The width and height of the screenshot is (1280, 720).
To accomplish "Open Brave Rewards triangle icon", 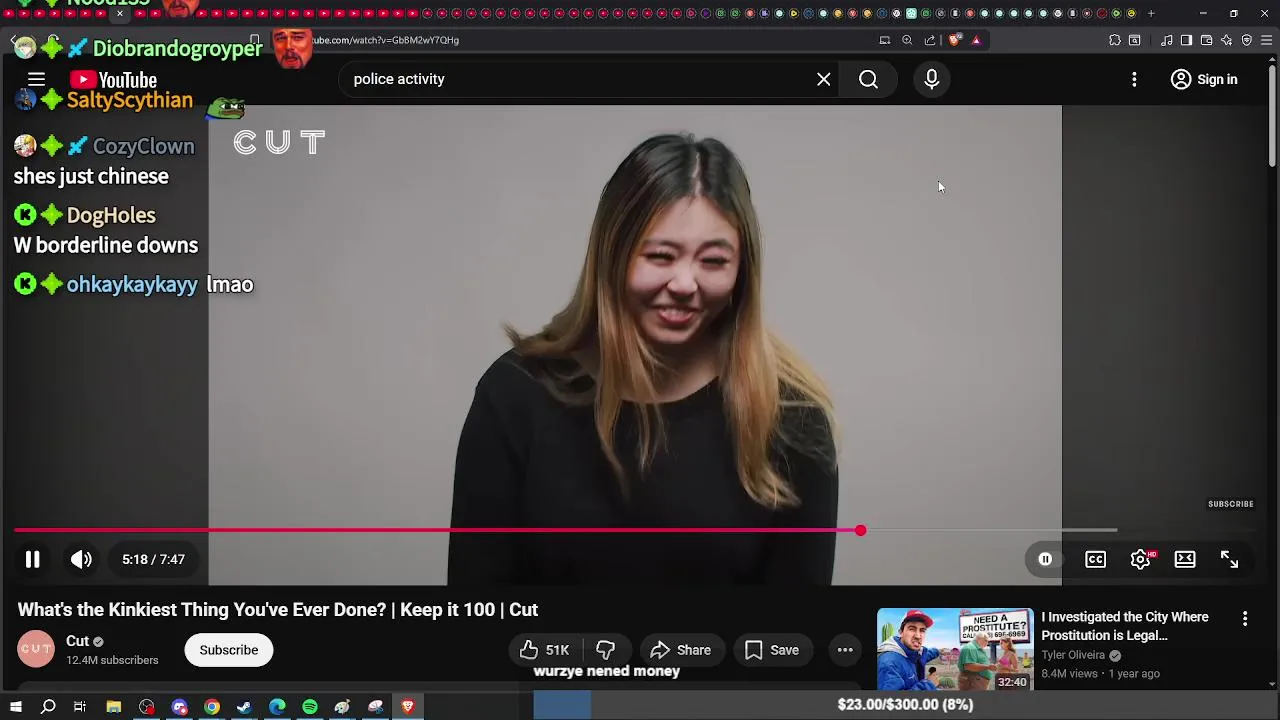I will click(x=976, y=40).
